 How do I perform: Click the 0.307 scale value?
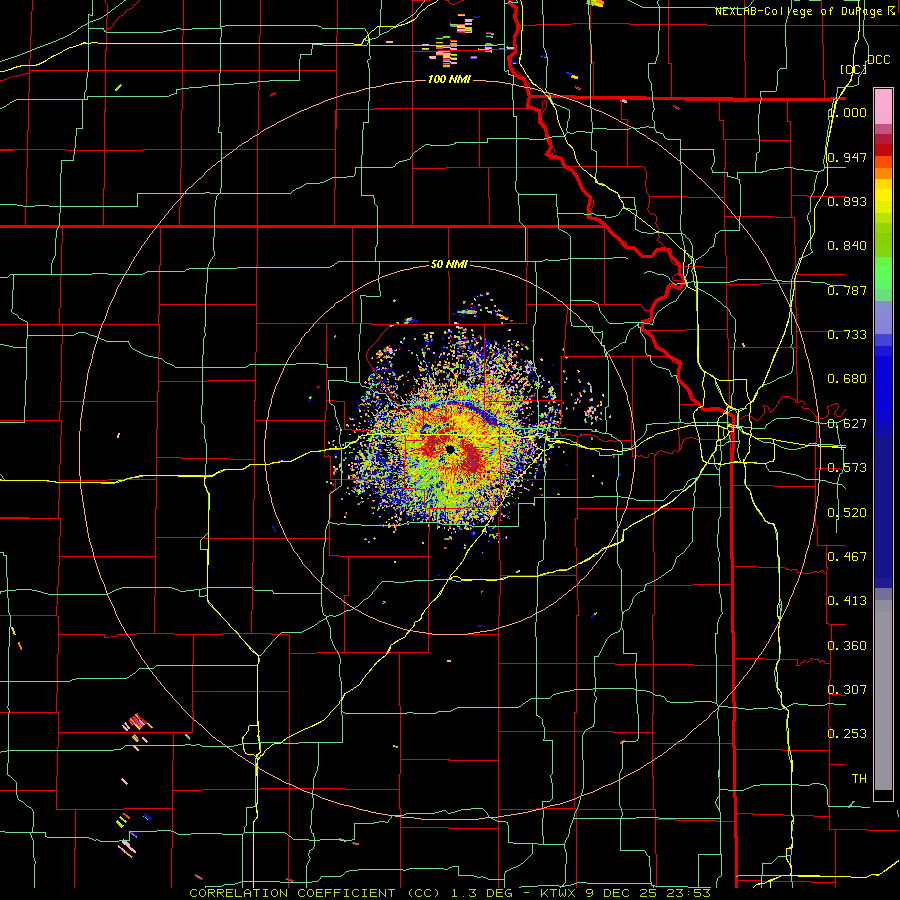point(847,689)
